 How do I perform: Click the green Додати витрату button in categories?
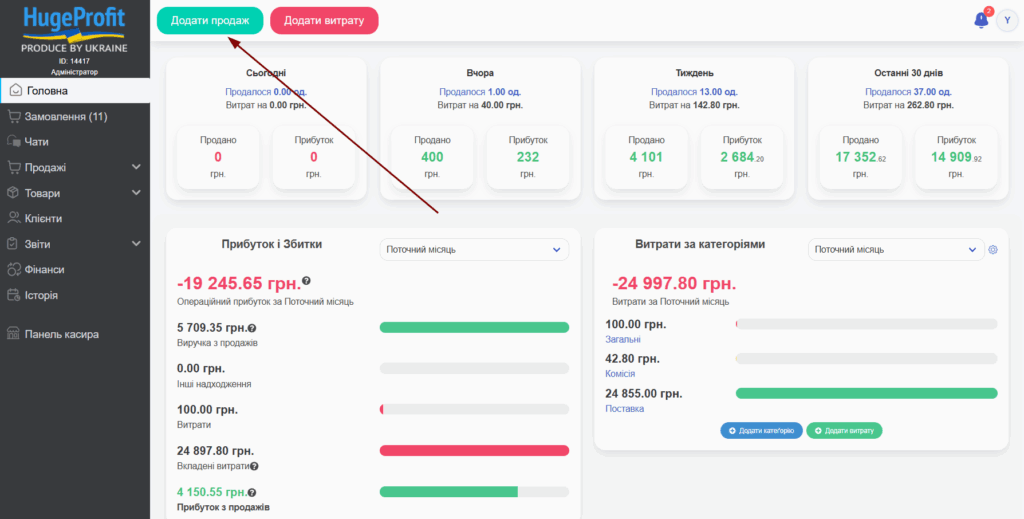click(844, 431)
